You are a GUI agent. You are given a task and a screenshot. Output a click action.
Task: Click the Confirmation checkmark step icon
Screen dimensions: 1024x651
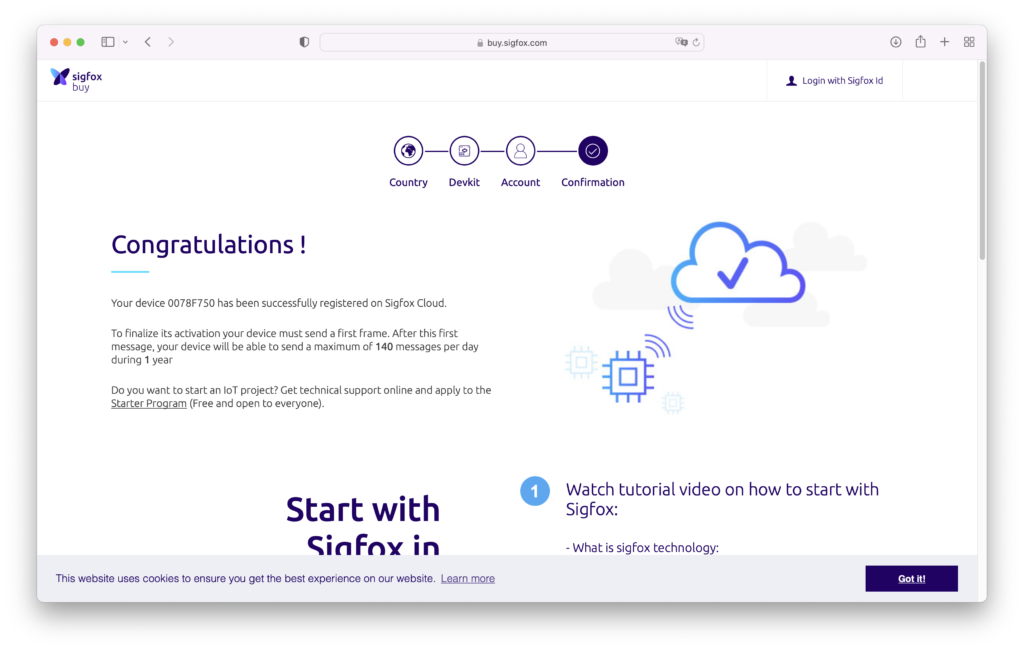coord(593,151)
